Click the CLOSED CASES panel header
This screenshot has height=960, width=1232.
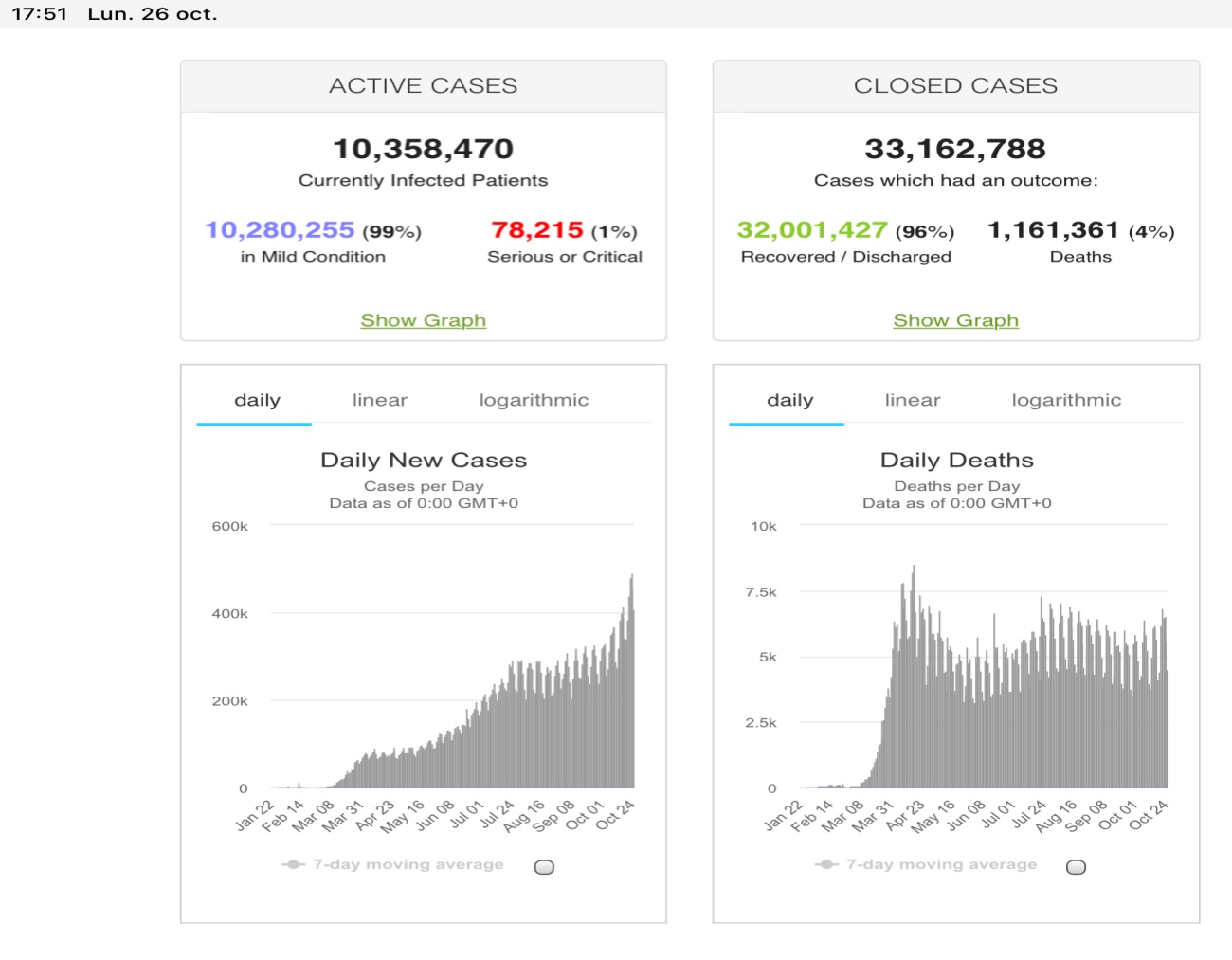click(x=955, y=85)
